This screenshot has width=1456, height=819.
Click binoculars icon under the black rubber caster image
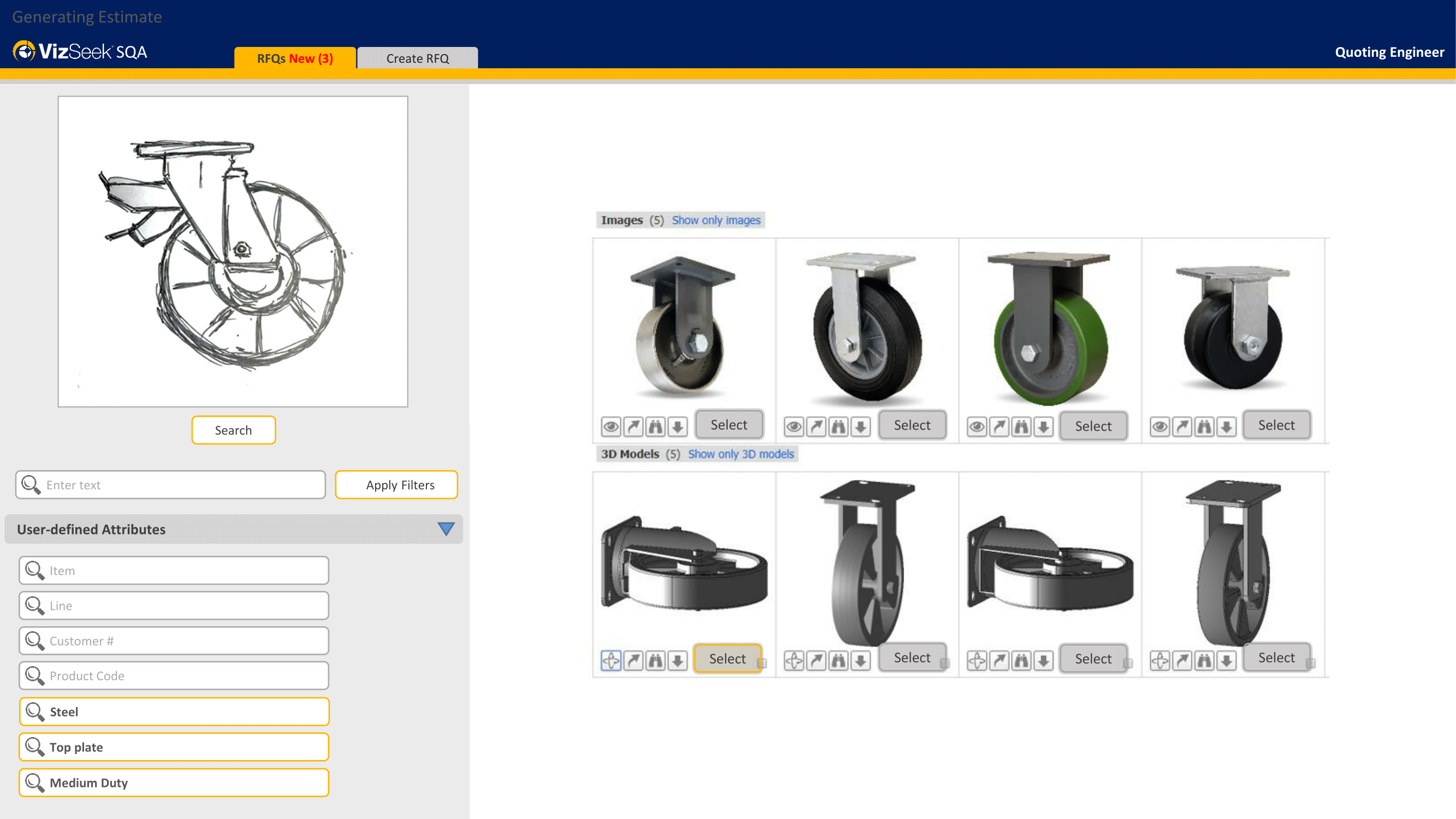coord(838,426)
